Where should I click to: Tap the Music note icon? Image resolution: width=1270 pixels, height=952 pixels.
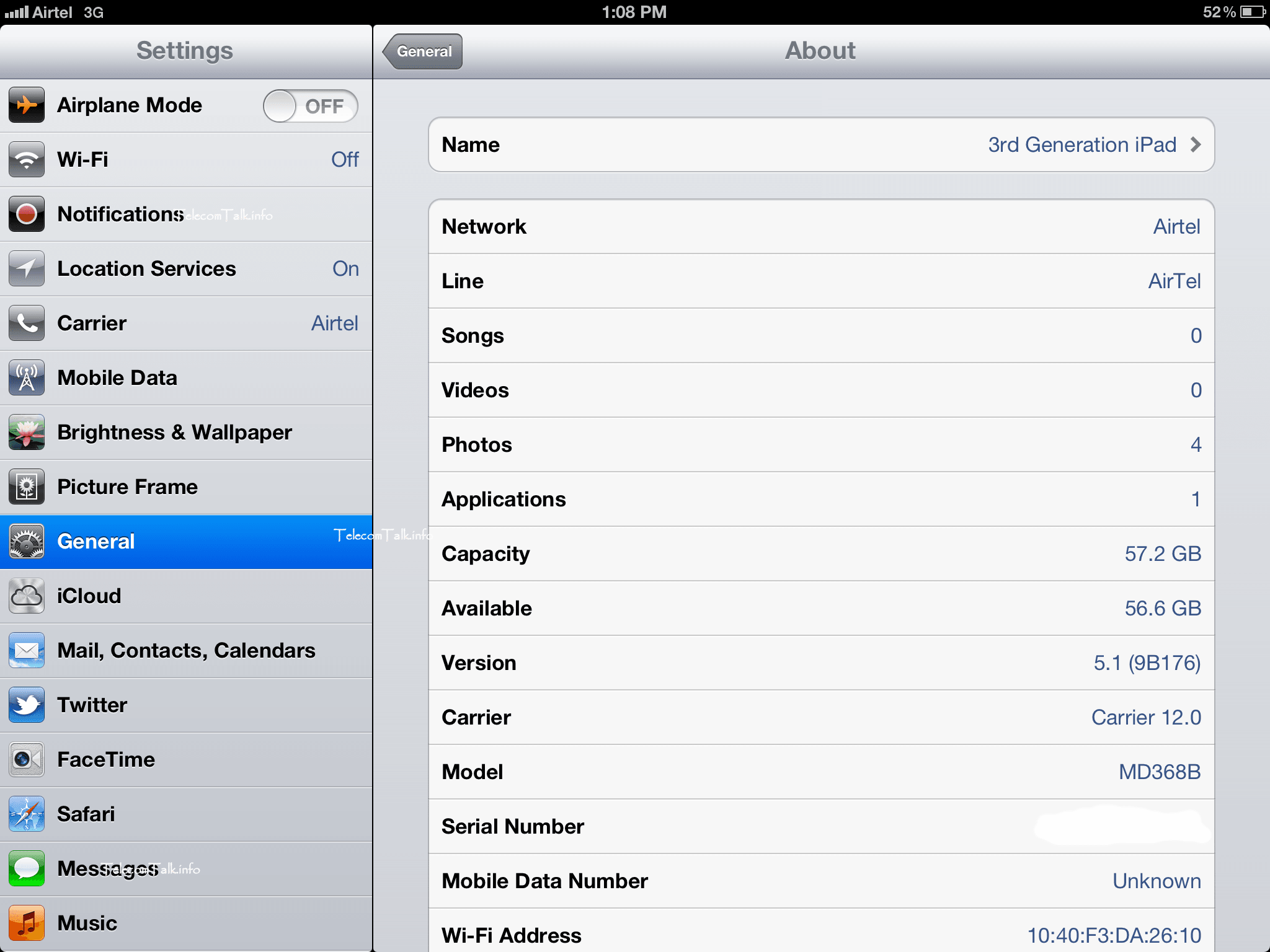tap(27, 923)
